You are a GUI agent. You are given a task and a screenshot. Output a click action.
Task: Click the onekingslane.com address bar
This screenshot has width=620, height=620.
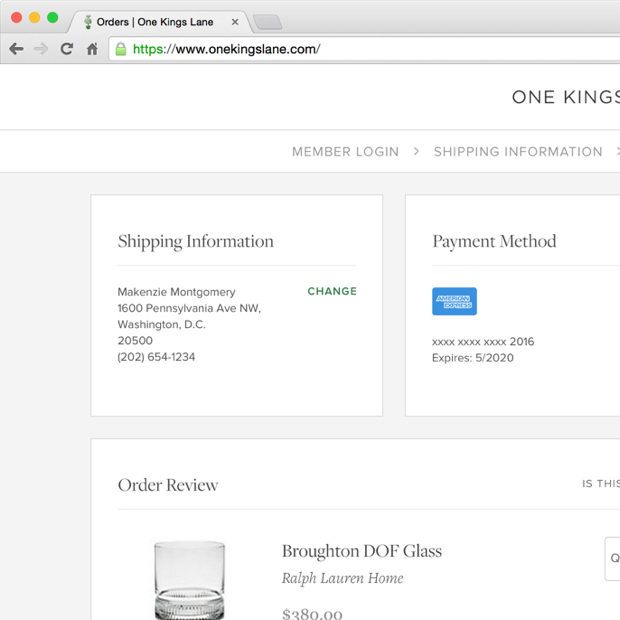pyautogui.click(x=370, y=49)
